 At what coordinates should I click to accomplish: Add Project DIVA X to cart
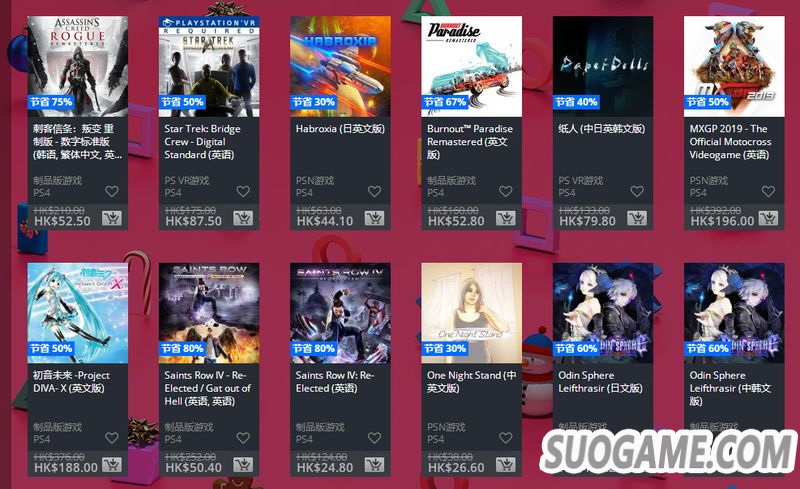click(112, 465)
